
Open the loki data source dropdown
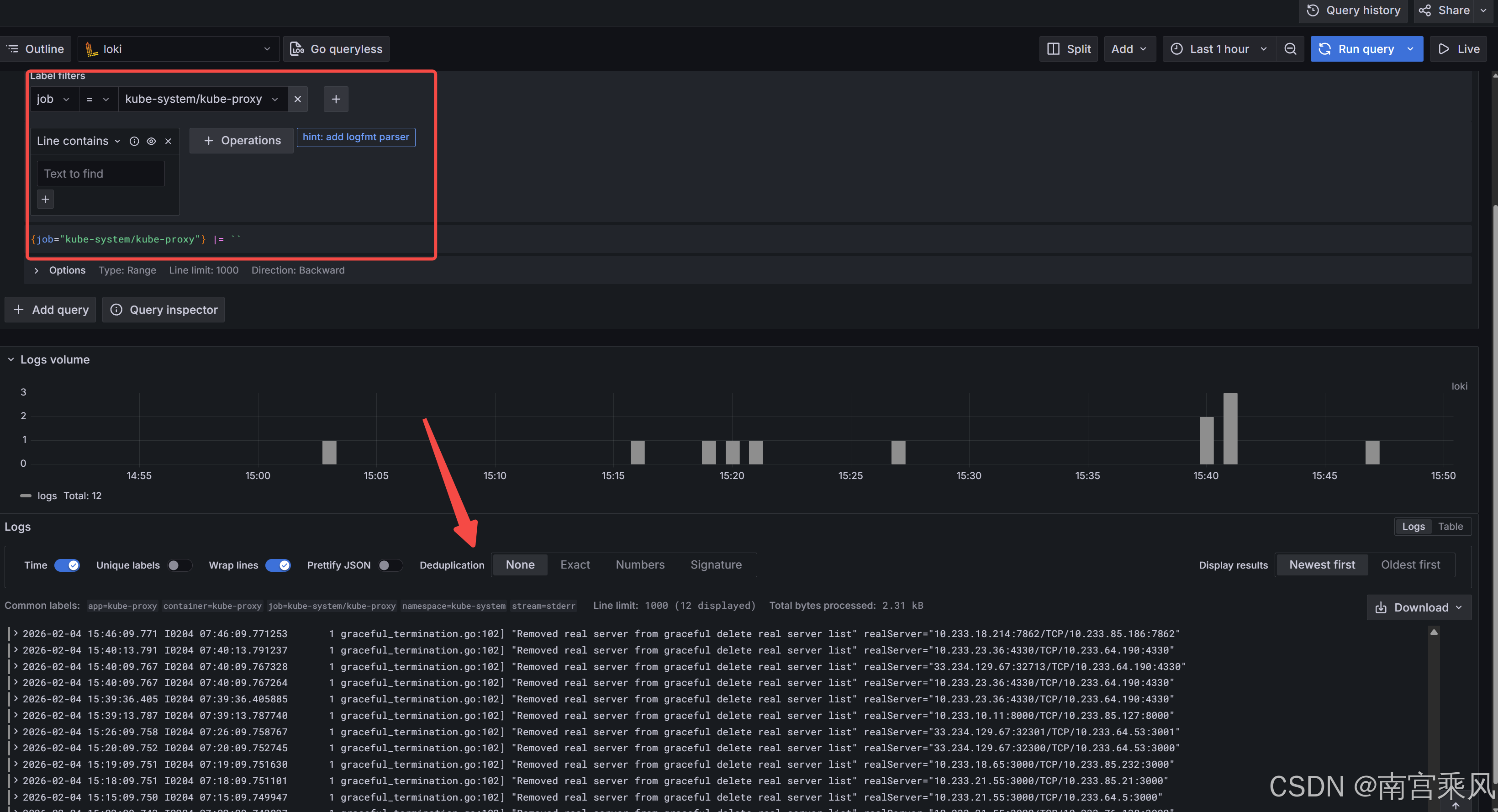pyautogui.click(x=178, y=49)
